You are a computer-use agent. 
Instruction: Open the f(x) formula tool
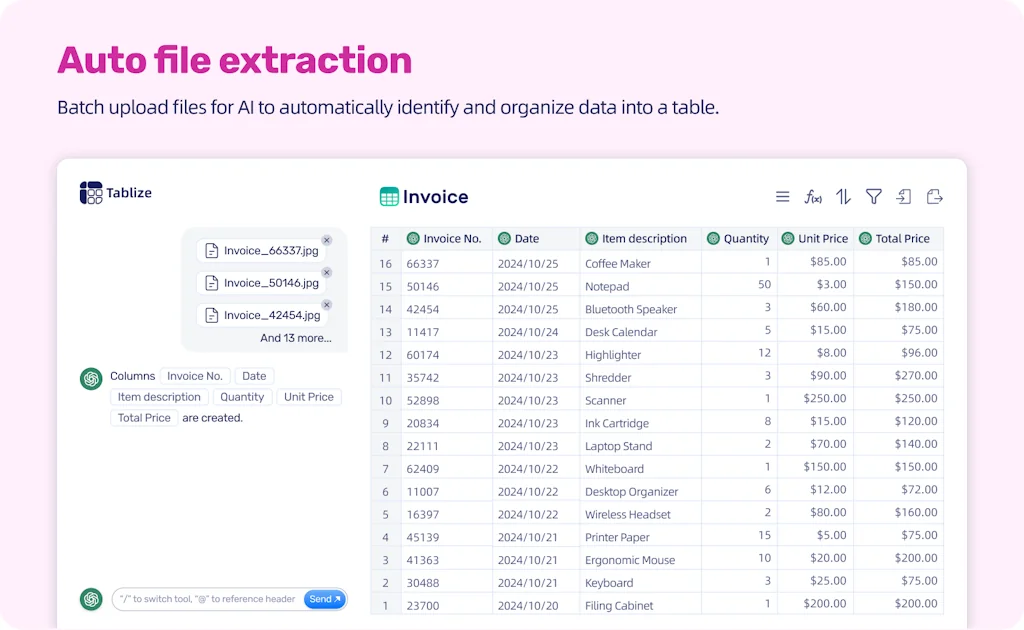(x=813, y=197)
